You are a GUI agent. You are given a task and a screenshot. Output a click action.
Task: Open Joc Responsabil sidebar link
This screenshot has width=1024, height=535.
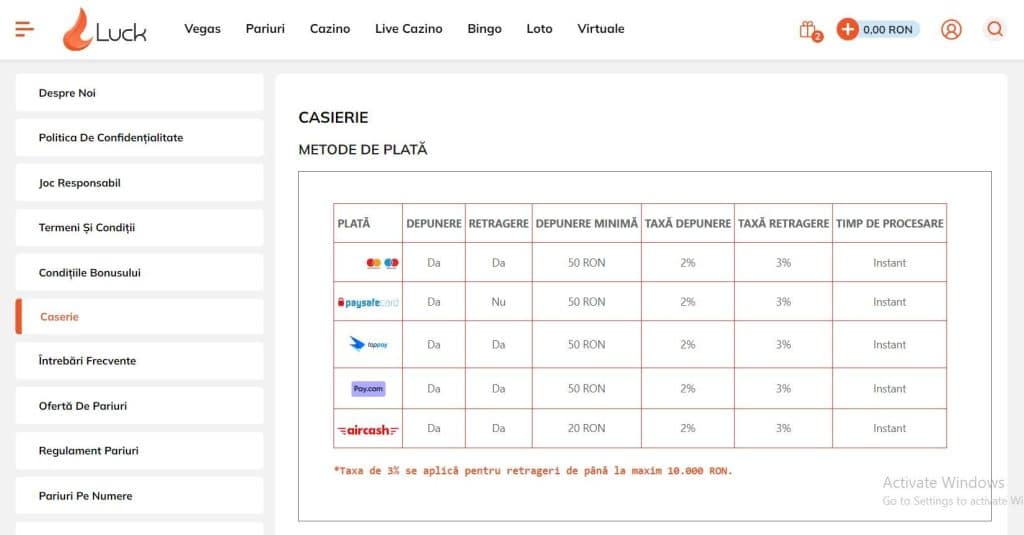click(140, 183)
